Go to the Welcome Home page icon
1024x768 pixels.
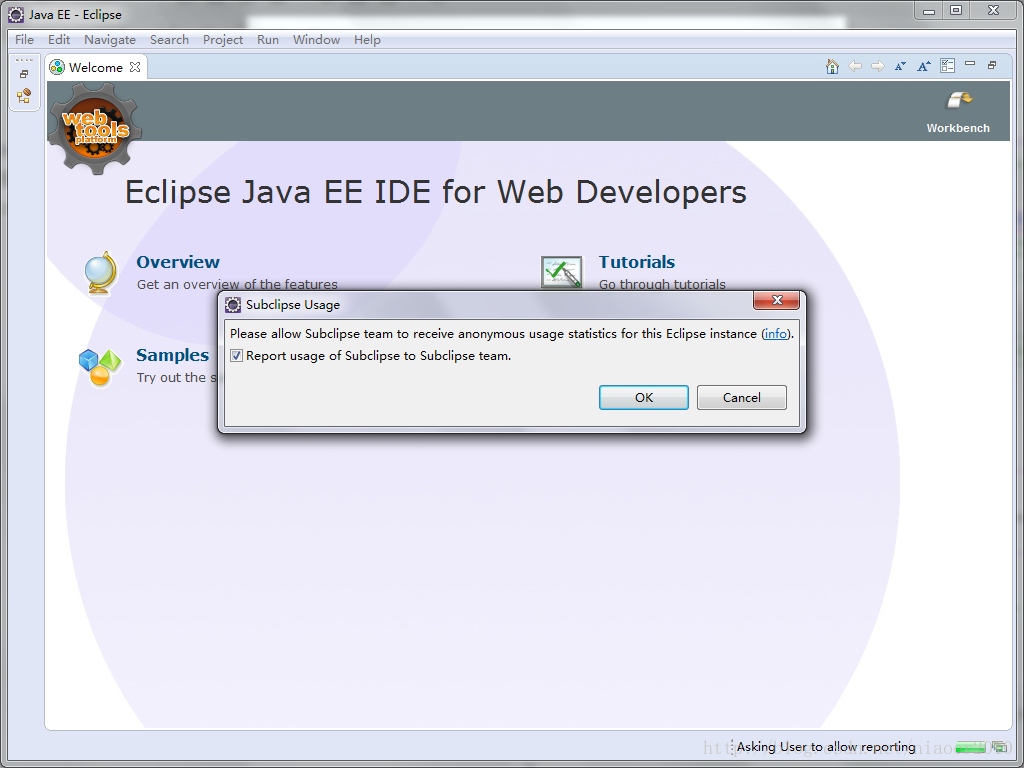832,66
